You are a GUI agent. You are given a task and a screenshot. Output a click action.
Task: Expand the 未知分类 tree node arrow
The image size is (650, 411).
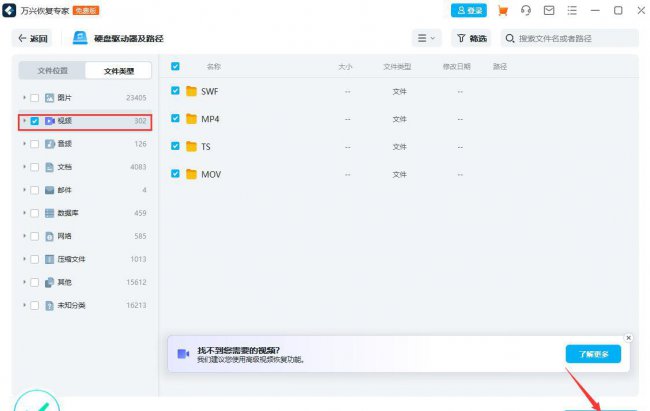click(x=24, y=305)
